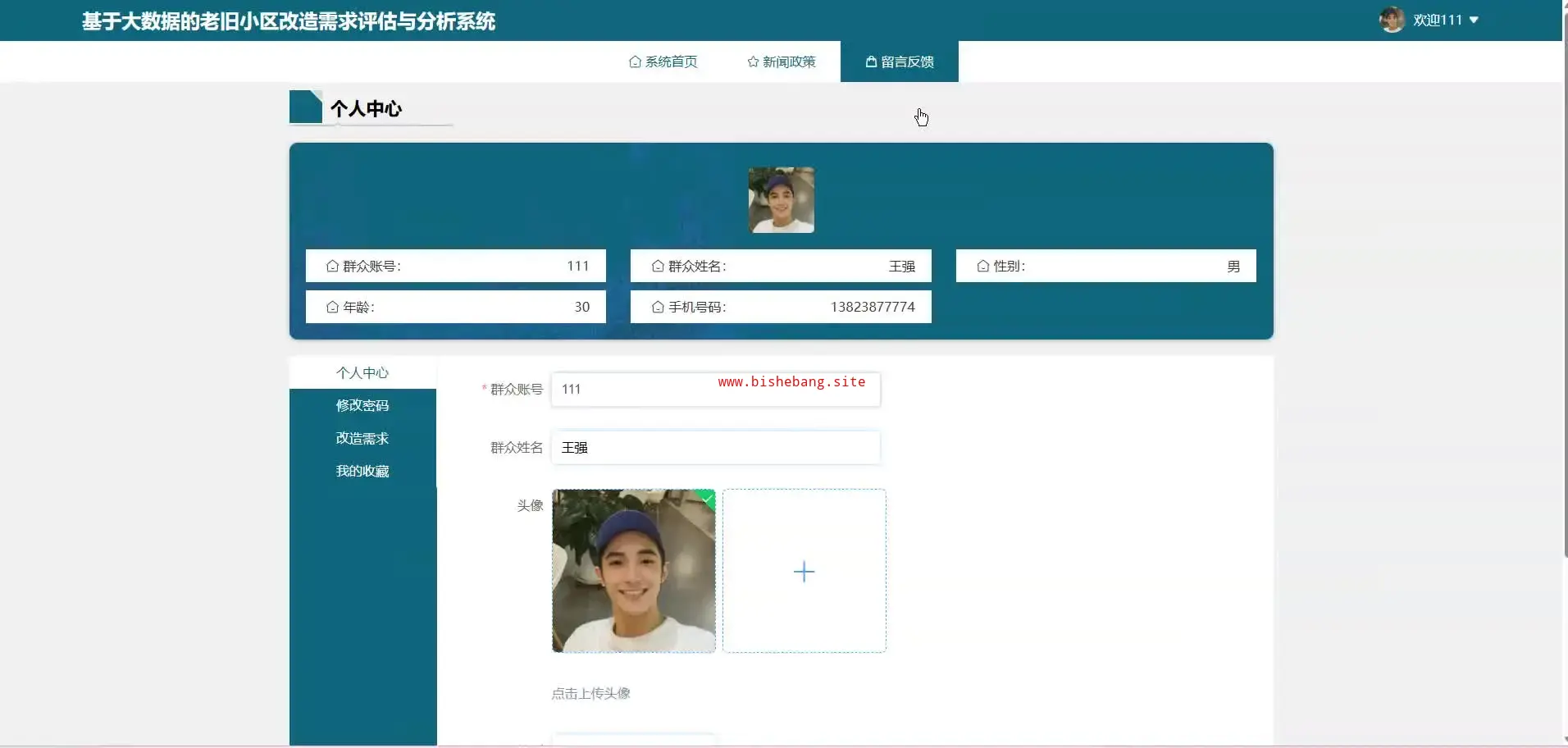Click the large profile picture in banner
Screen dimensions: 1568x748
[x=781, y=200]
